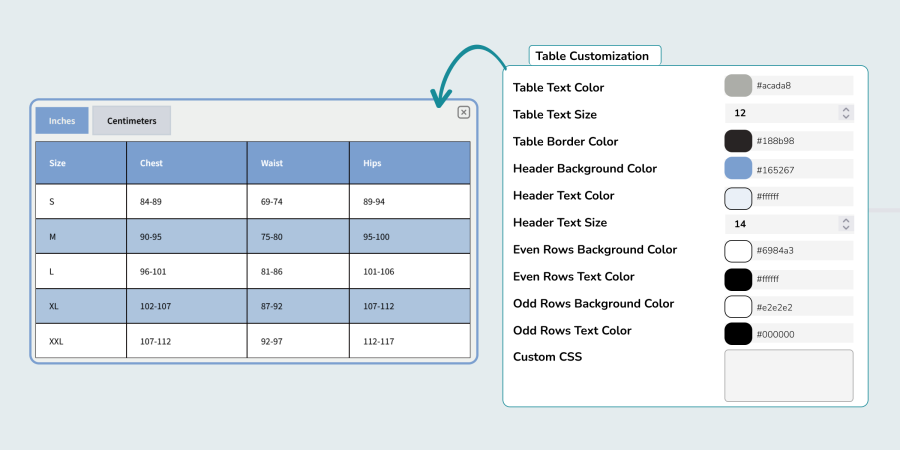Pick the Header Background Color swatch

coord(738,168)
